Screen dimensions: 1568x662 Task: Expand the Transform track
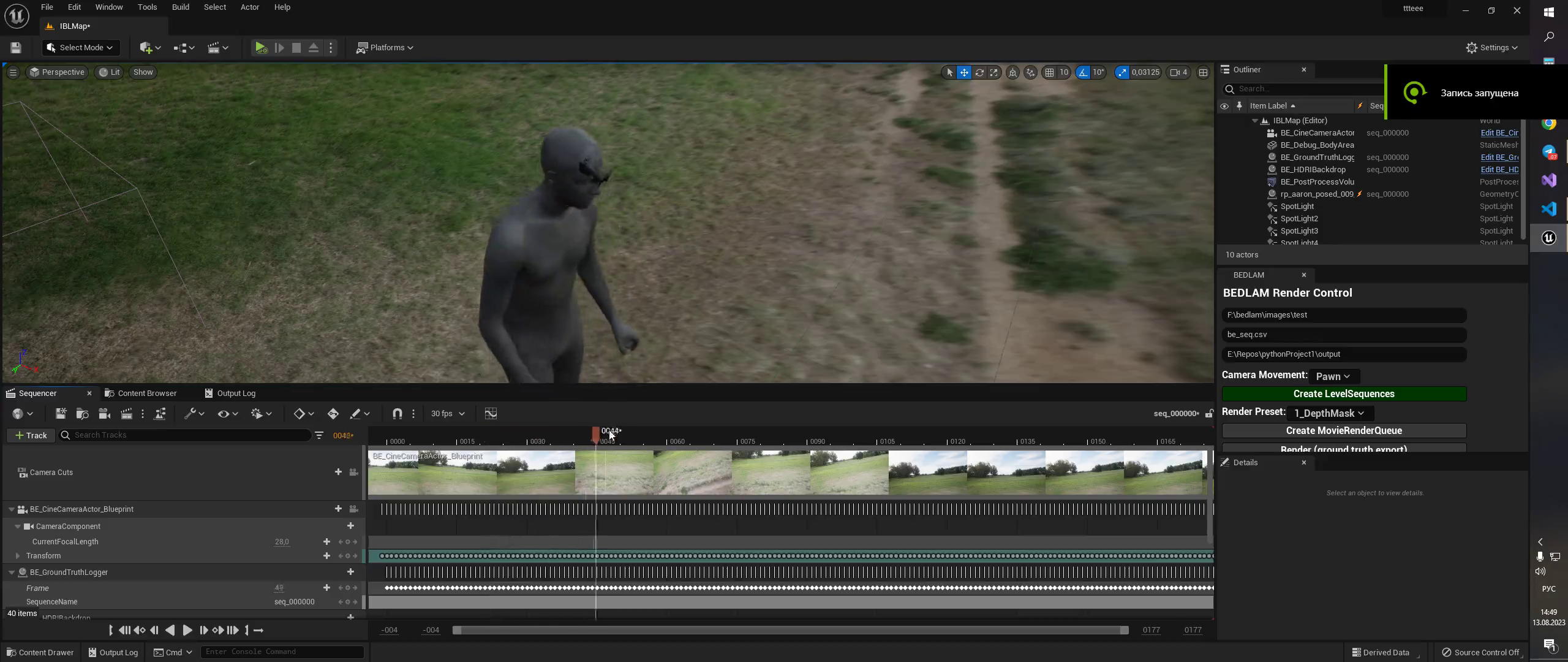17,556
